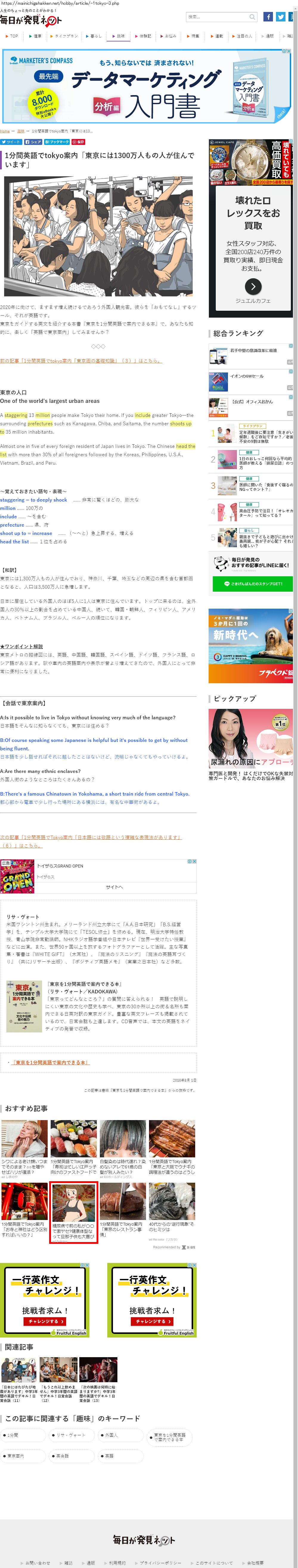Click the round arrow button in Rolex ad

click(253, 286)
